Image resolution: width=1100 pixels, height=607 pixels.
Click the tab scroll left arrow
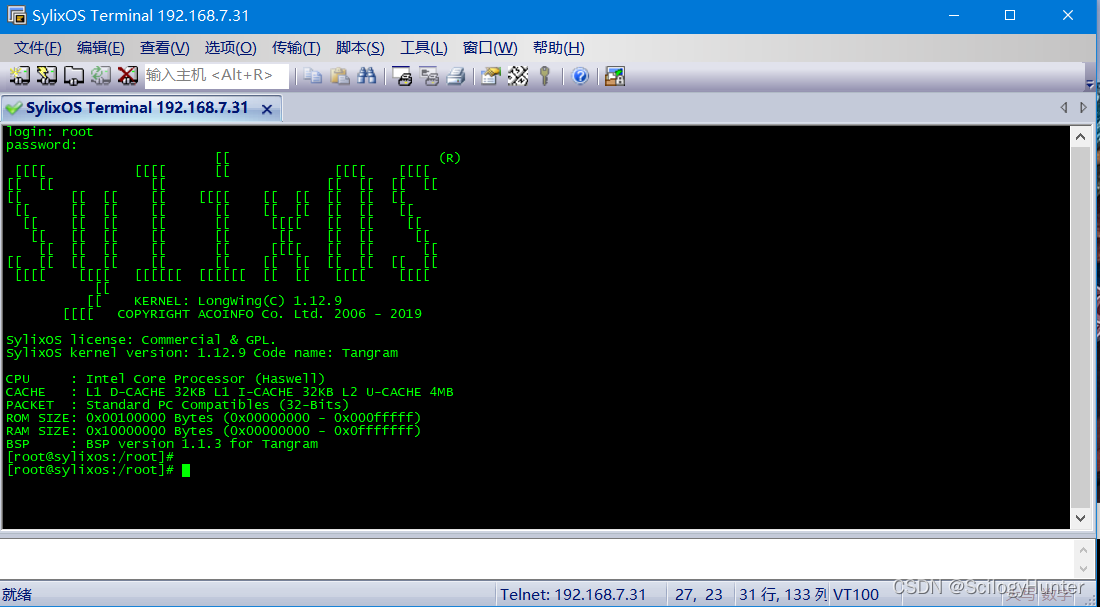click(x=1064, y=108)
